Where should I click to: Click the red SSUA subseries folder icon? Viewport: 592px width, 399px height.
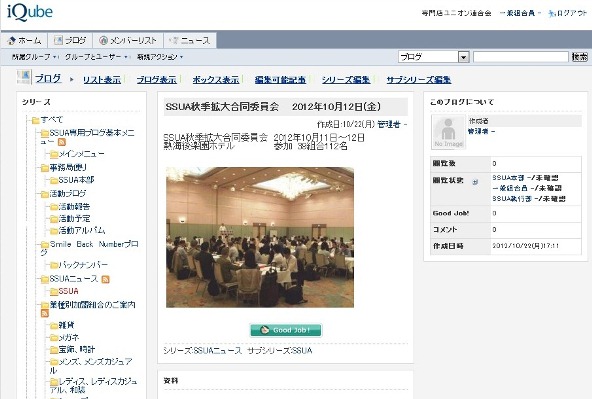point(54,291)
